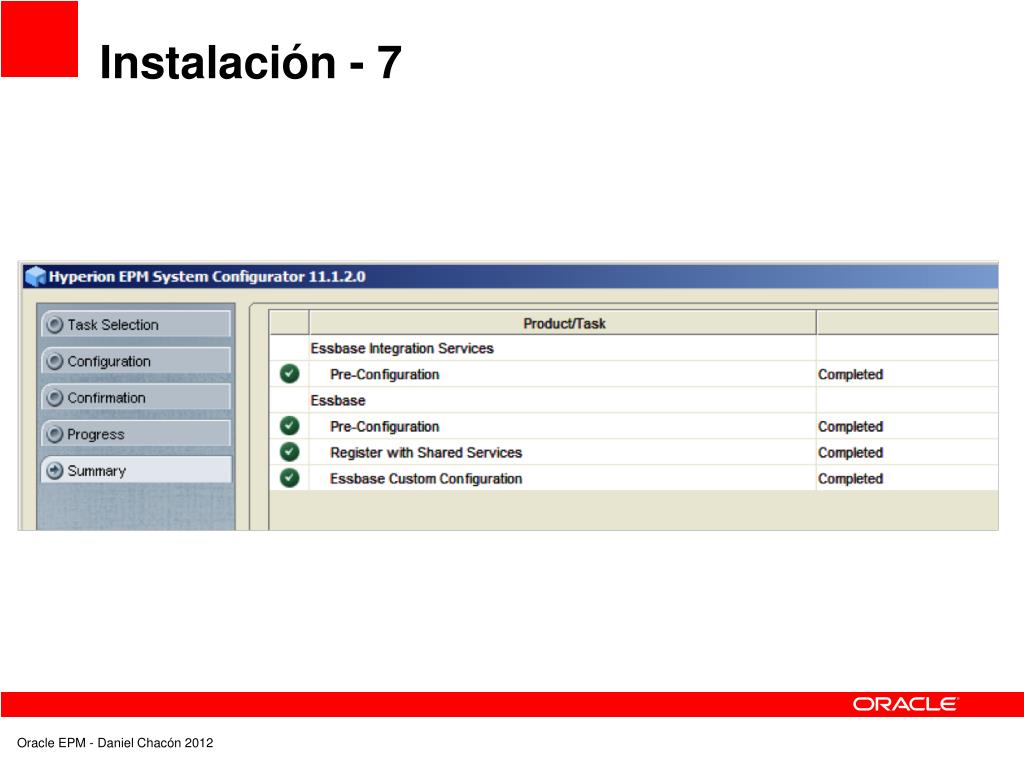Click green checkmark for Integration Services Pre-Configuration
The height and width of the screenshot is (768, 1024).
(x=289, y=374)
